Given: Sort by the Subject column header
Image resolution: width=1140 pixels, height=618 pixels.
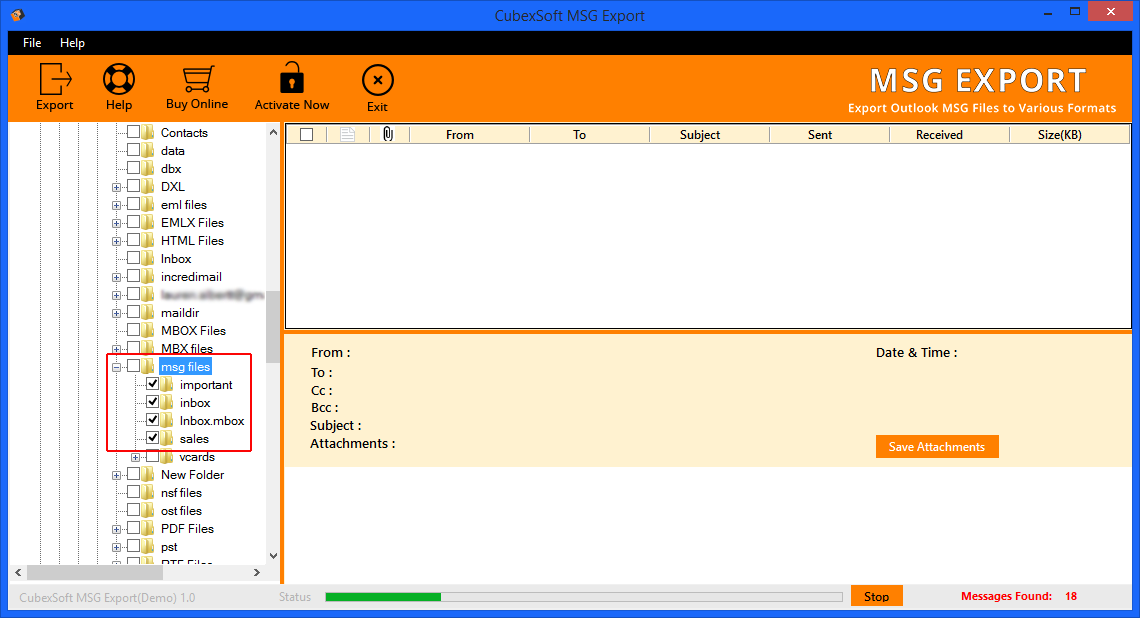Looking at the screenshot, I should pyautogui.click(x=699, y=135).
